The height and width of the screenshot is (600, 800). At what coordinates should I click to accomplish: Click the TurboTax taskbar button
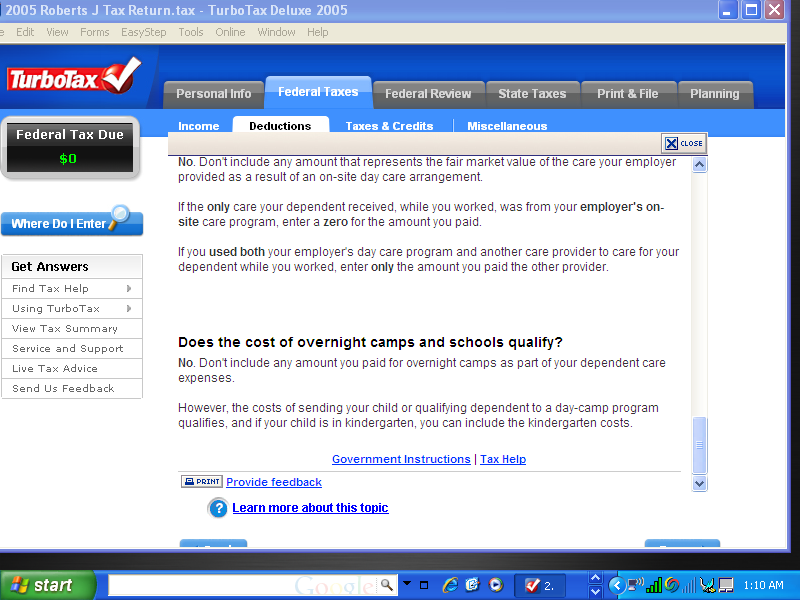click(x=541, y=585)
